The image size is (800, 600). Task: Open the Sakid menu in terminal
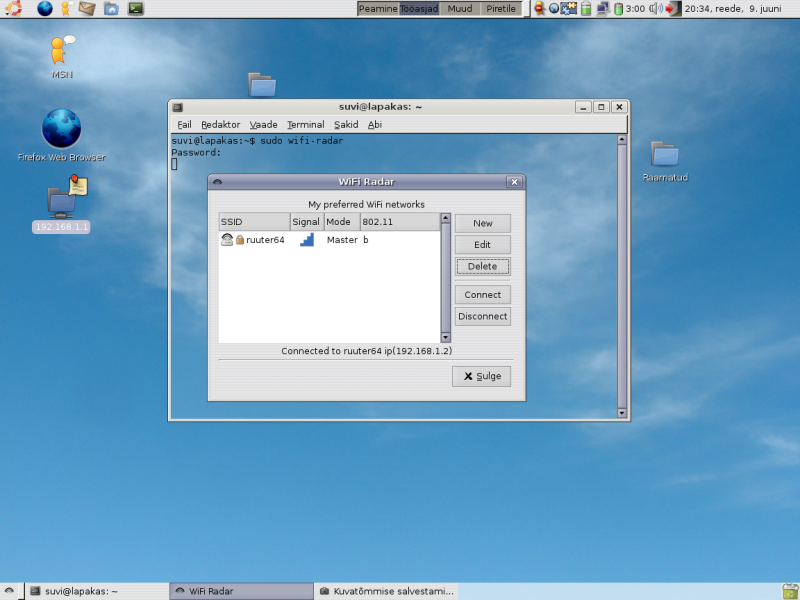[346, 124]
